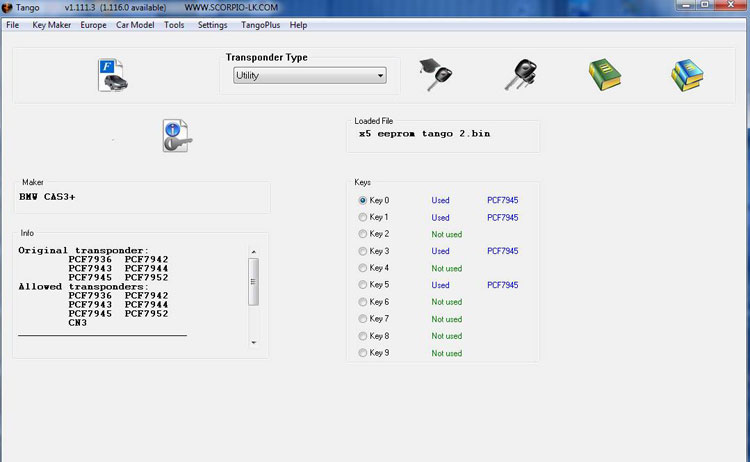
Task: Click the loaded file name x5 eeprom tango 2.bin
Action: point(424,134)
